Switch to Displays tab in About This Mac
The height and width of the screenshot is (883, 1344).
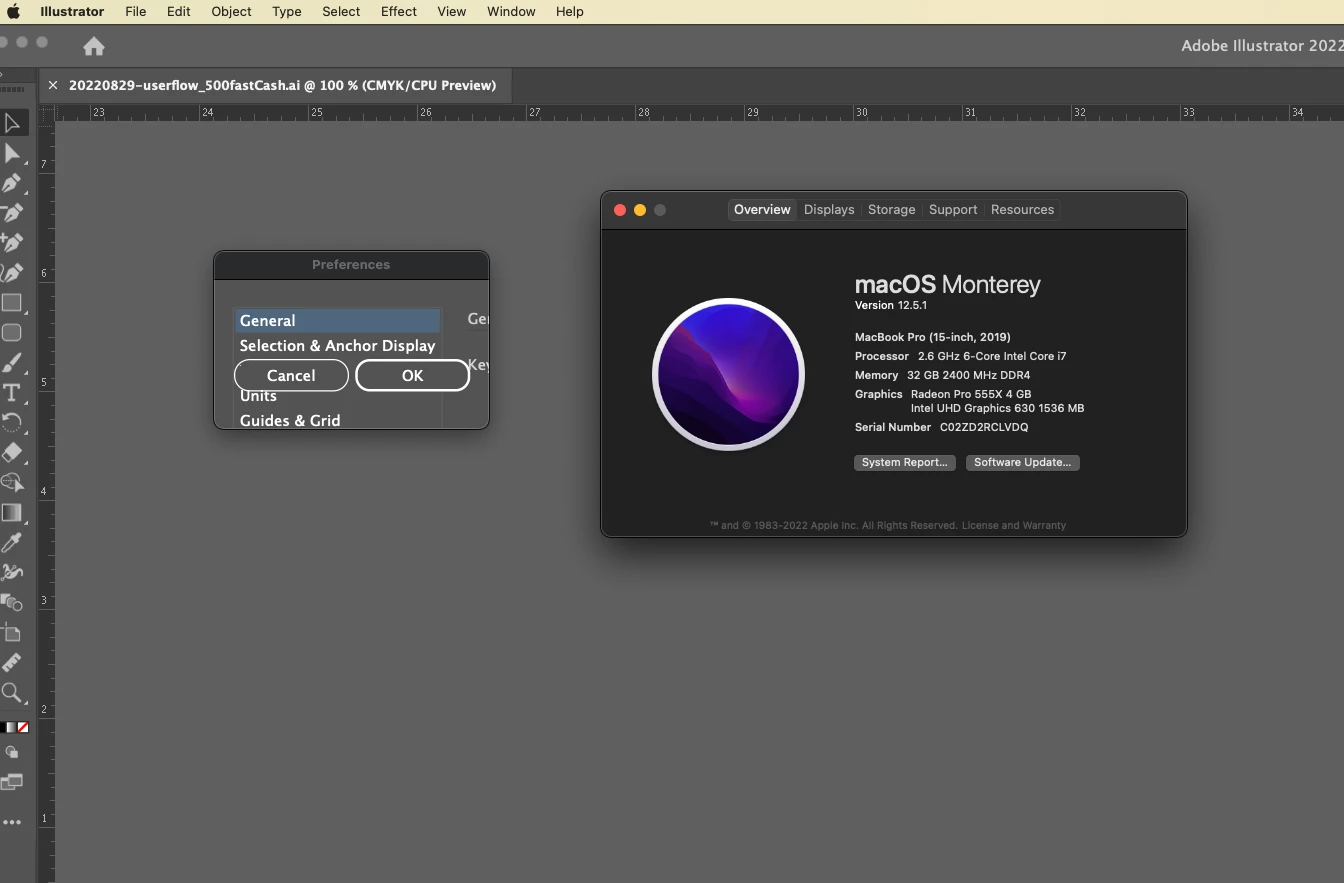coord(829,209)
